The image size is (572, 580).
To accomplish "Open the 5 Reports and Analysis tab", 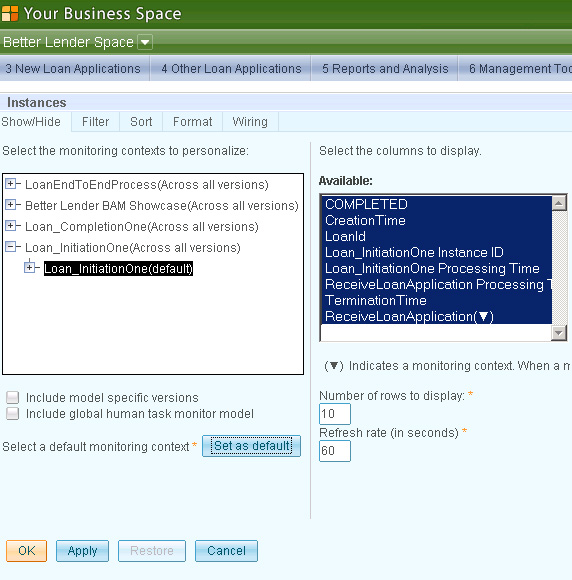I will (x=385, y=68).
